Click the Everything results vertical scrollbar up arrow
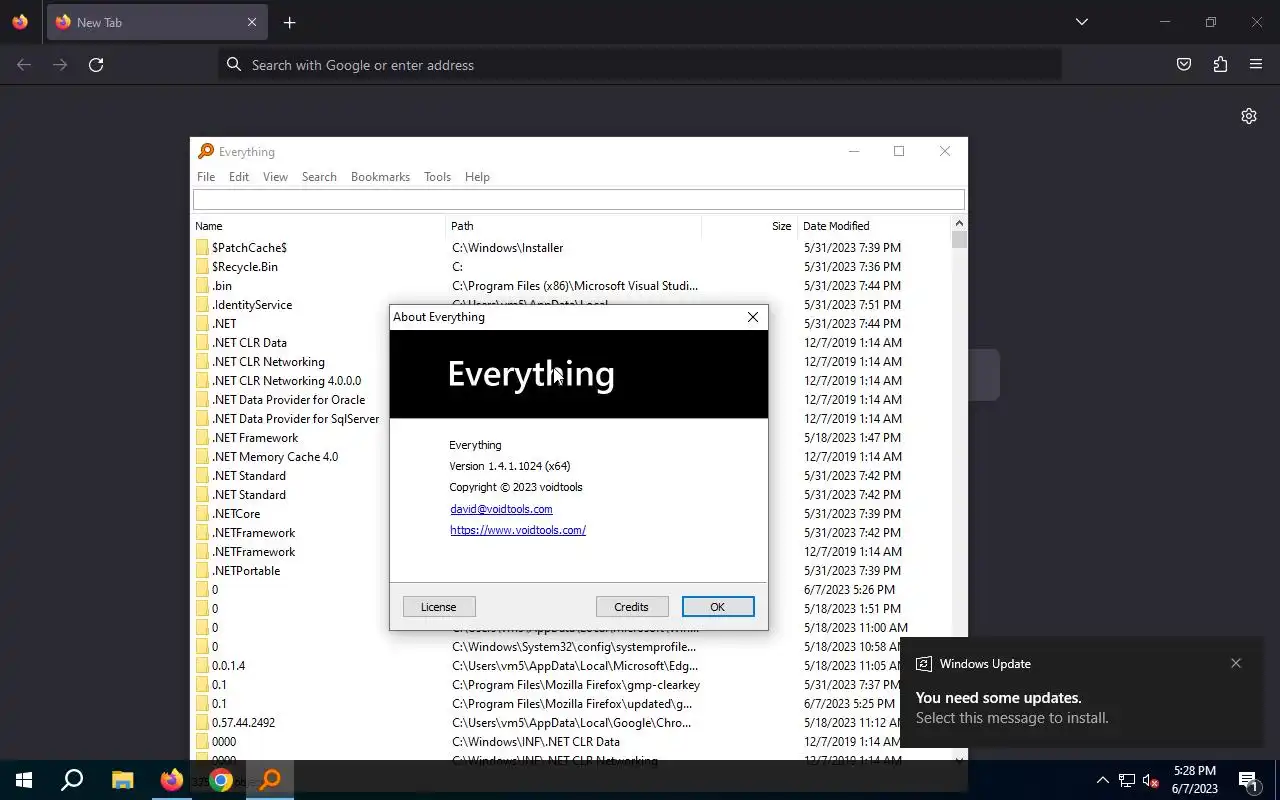 (959, 224)
